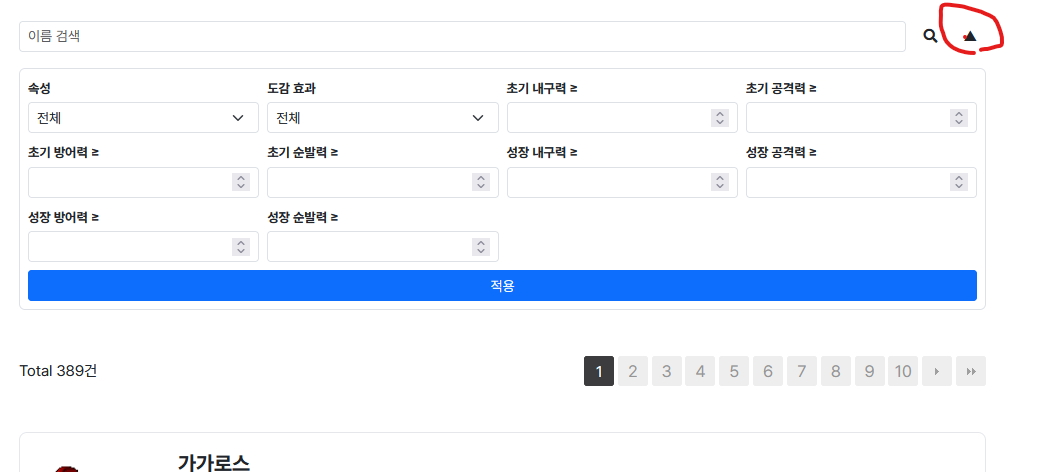Focus the 이름 검색 search field
1058x472 pixels.
tap(462, 37)
